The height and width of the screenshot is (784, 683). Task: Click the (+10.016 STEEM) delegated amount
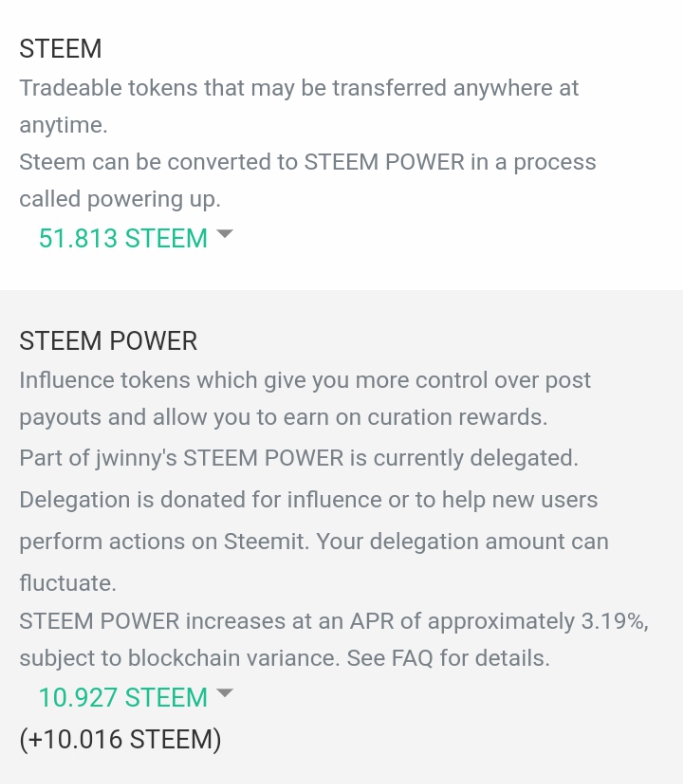click(x=120, y=739)
